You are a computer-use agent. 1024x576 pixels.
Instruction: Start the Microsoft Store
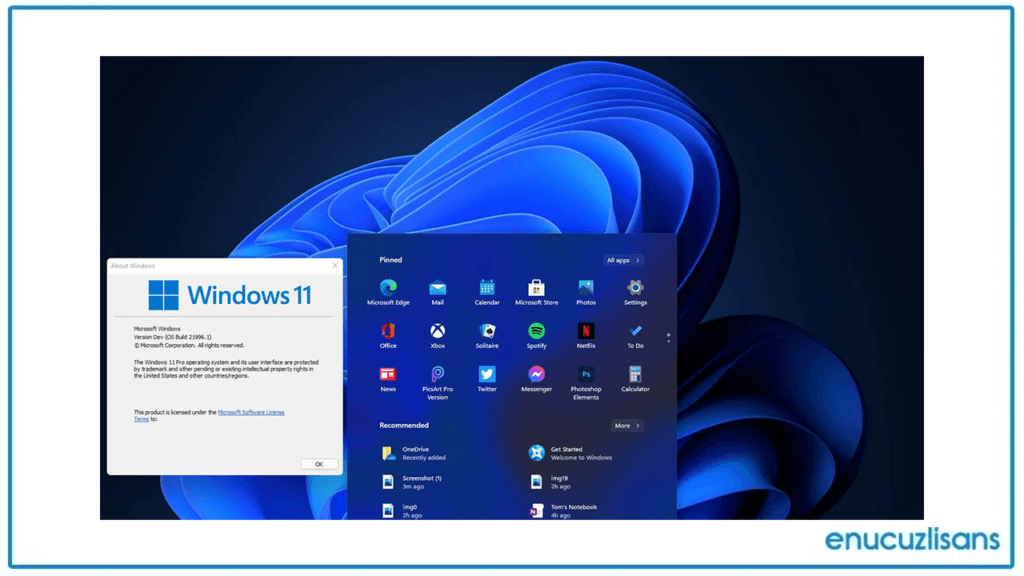pos(536,285)
